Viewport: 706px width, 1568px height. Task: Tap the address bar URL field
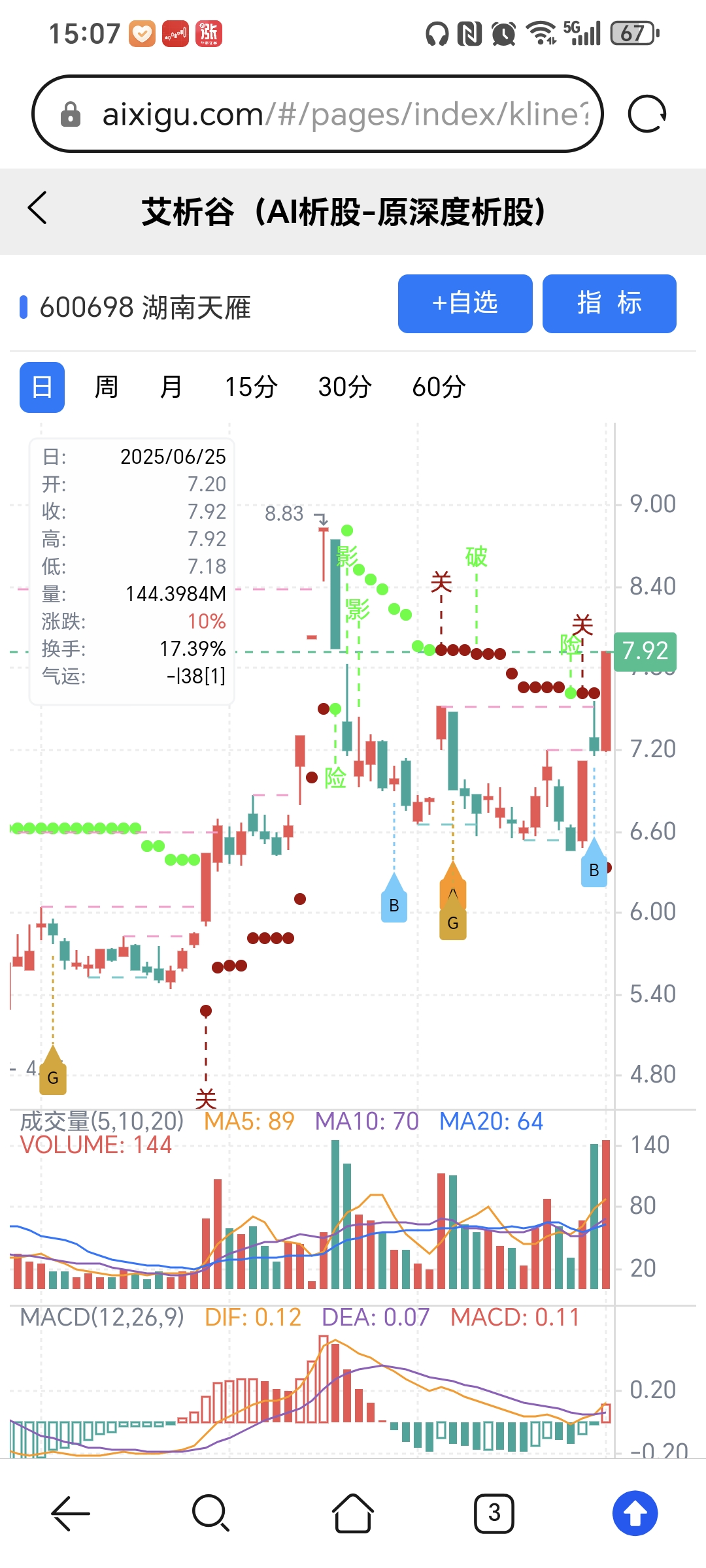(318, 114)
